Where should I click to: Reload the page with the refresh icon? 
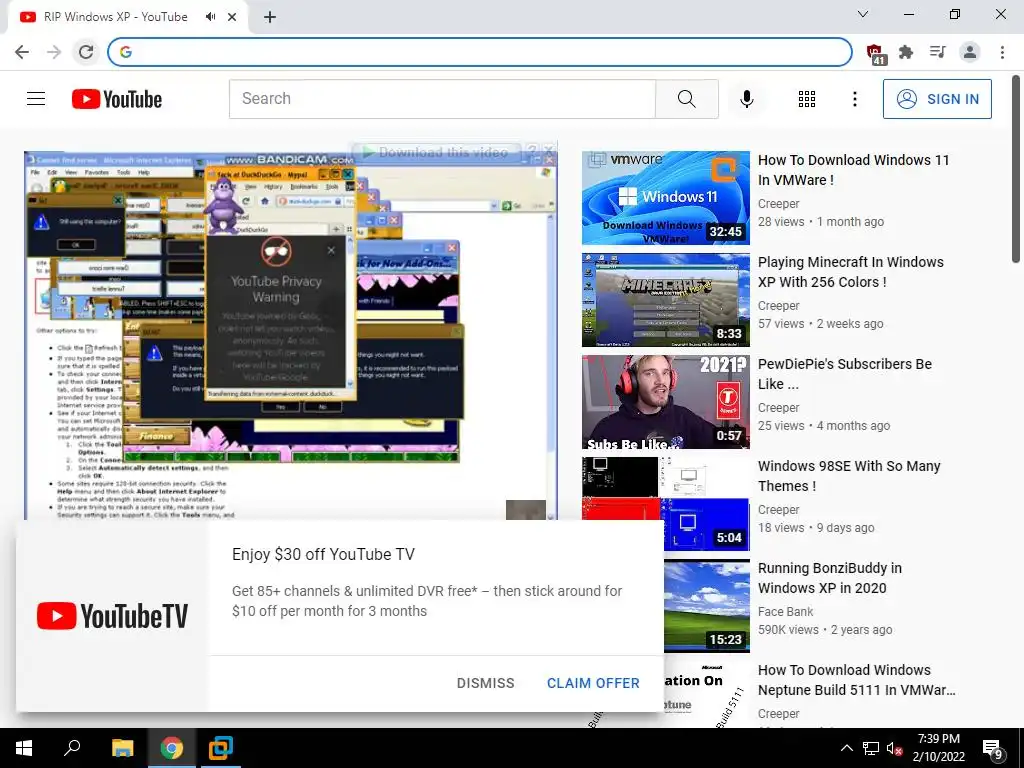coord(86,52)
